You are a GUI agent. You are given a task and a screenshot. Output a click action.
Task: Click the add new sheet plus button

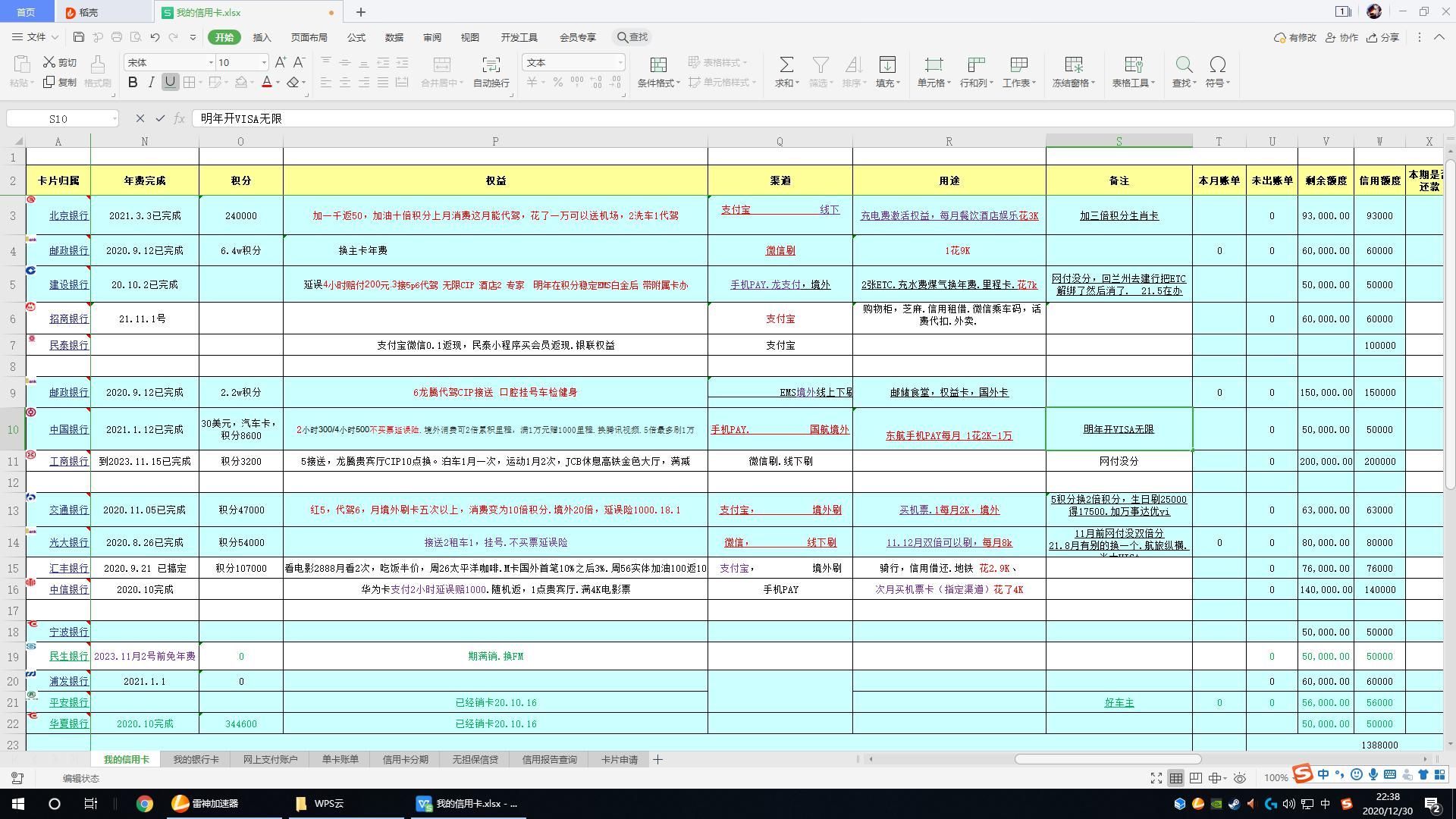click(657, 759)
